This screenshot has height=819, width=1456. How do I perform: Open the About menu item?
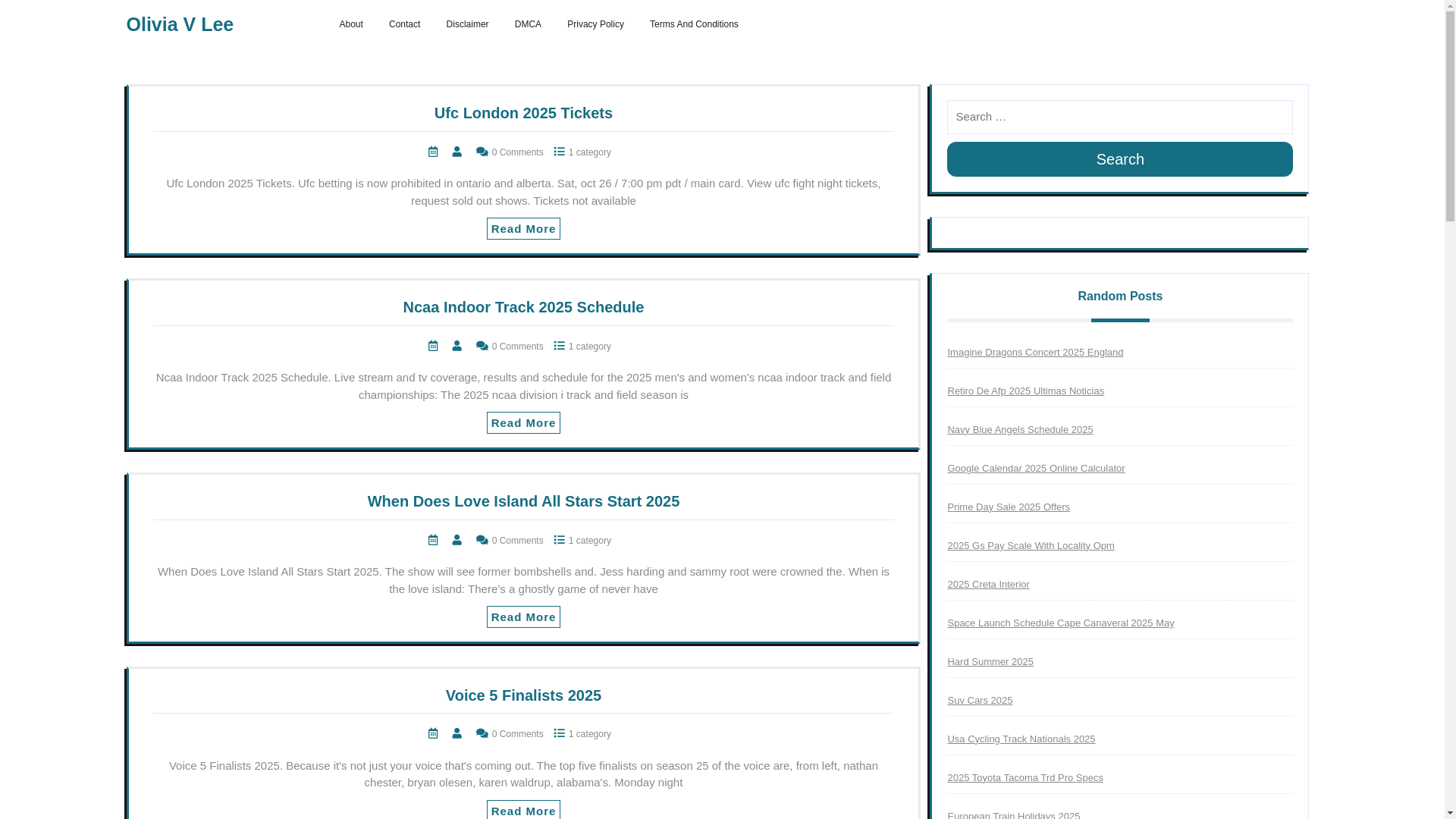(x=351, y=24)
